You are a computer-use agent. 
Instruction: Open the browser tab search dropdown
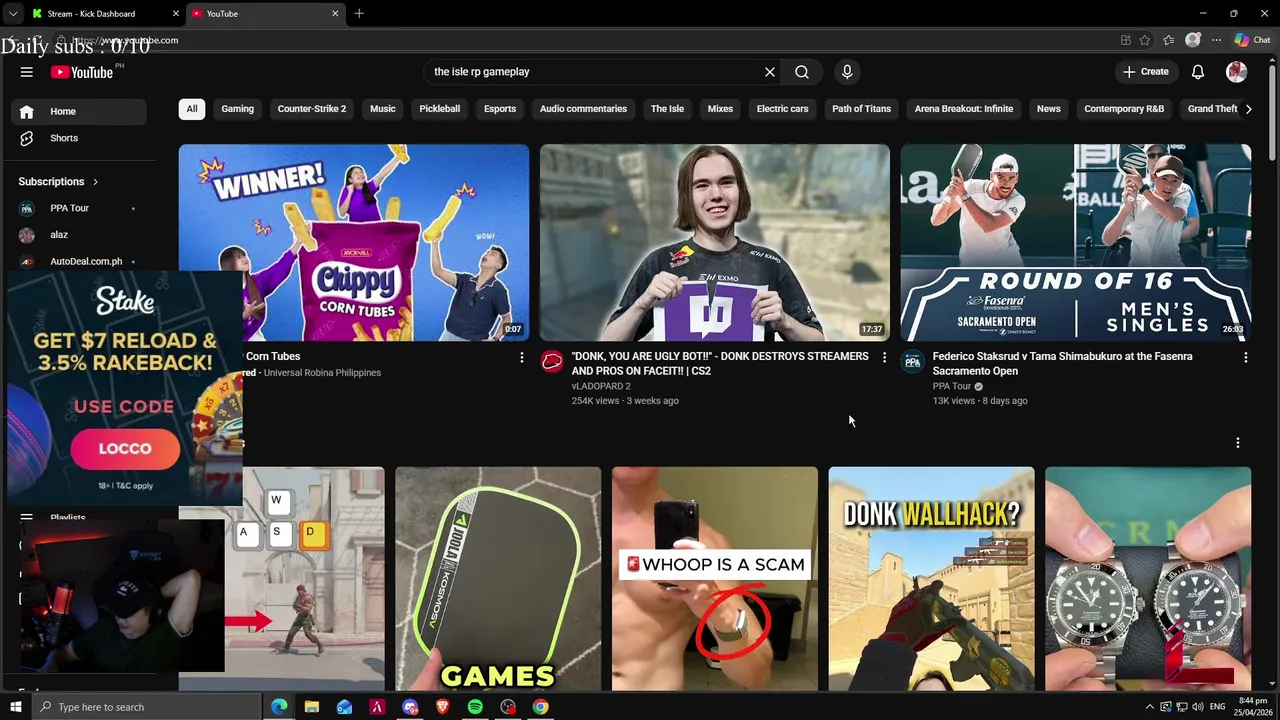point(13,14)
